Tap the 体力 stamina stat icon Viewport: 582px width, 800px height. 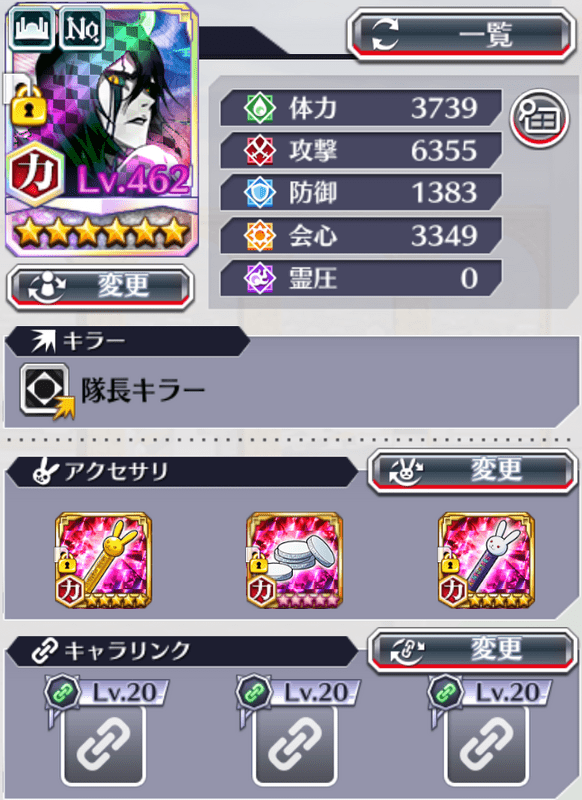click(260, 108)
